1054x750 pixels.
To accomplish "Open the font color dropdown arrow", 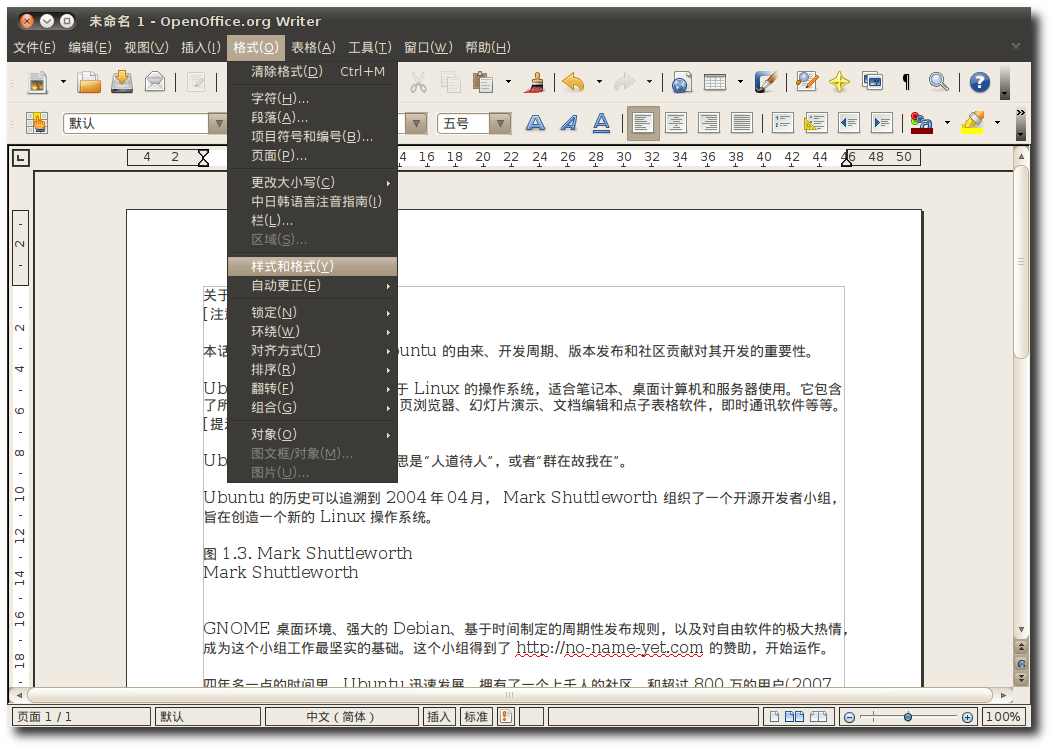I will 947,123.
